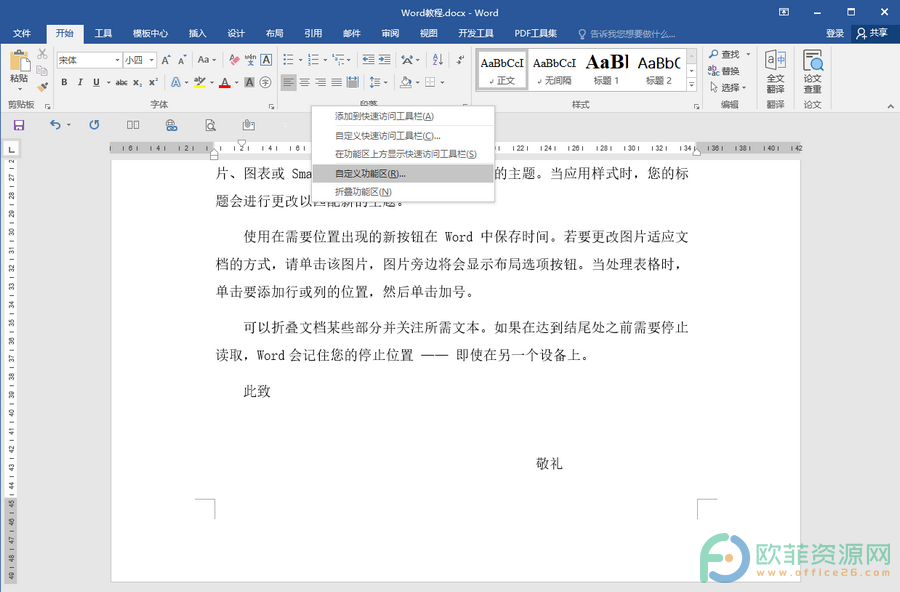Screen dimensions: 900x592
Task: Click the Share (共享) button
Action: [x=872, y=33]
